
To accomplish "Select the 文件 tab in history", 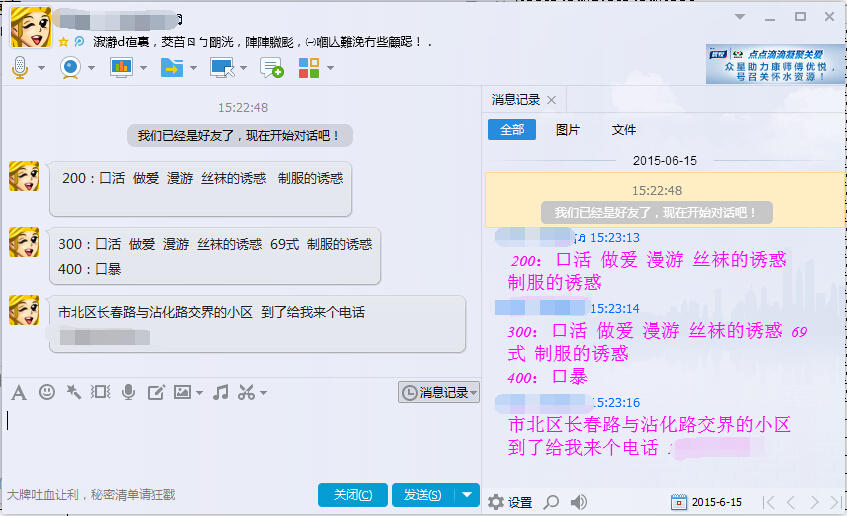I will point(624,130).
